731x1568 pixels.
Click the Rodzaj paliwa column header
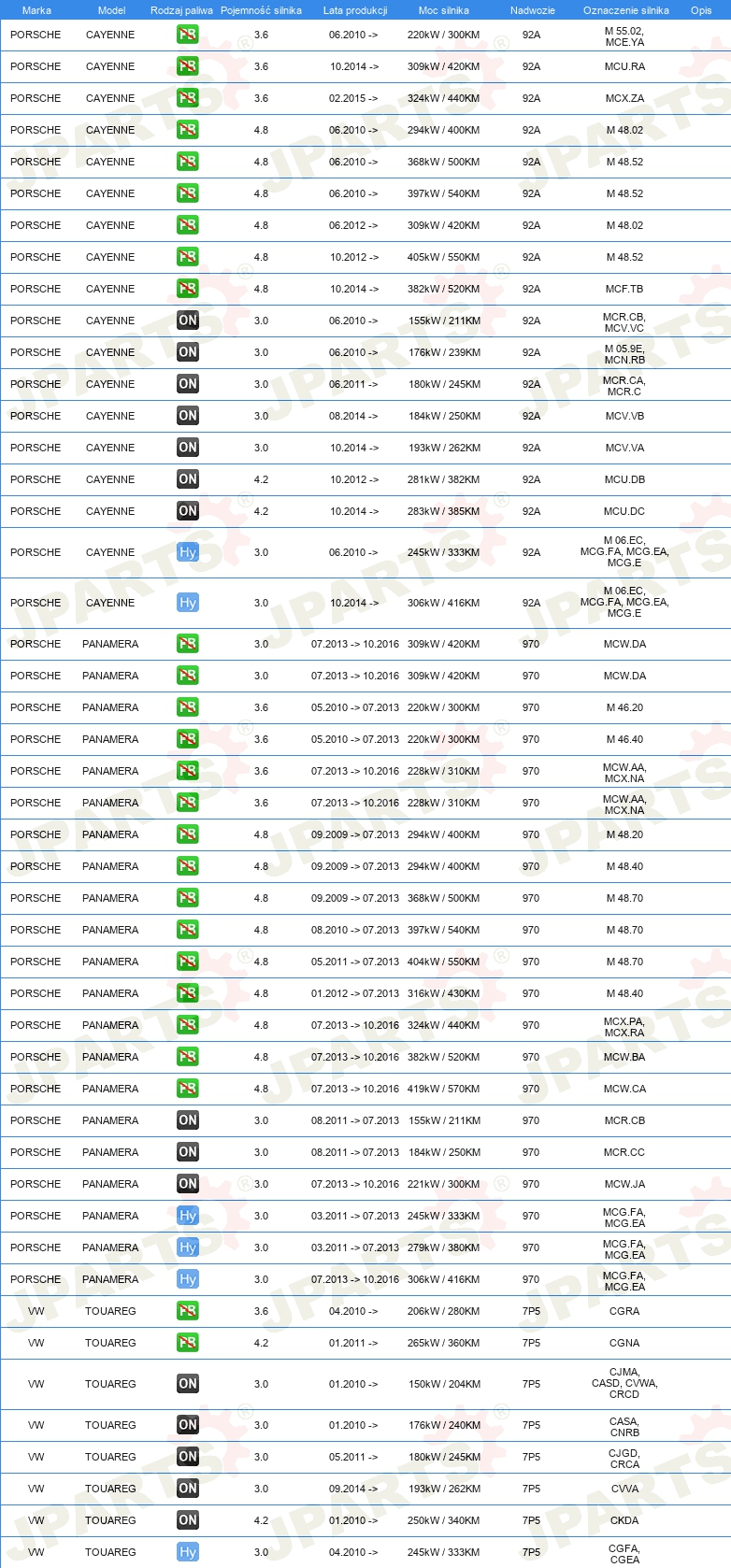pyautogui.click(x=181, y=10)
